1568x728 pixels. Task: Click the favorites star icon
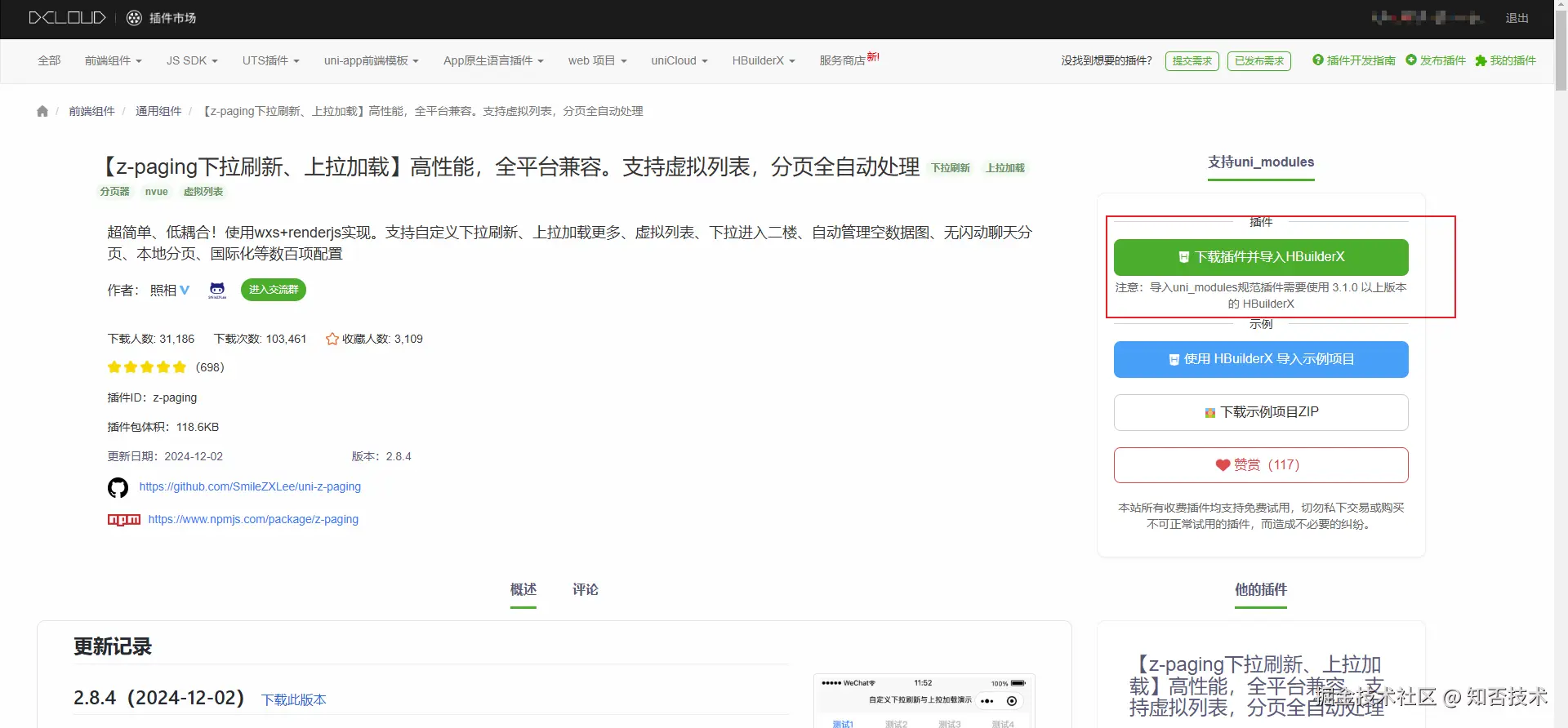click(332, 339)
